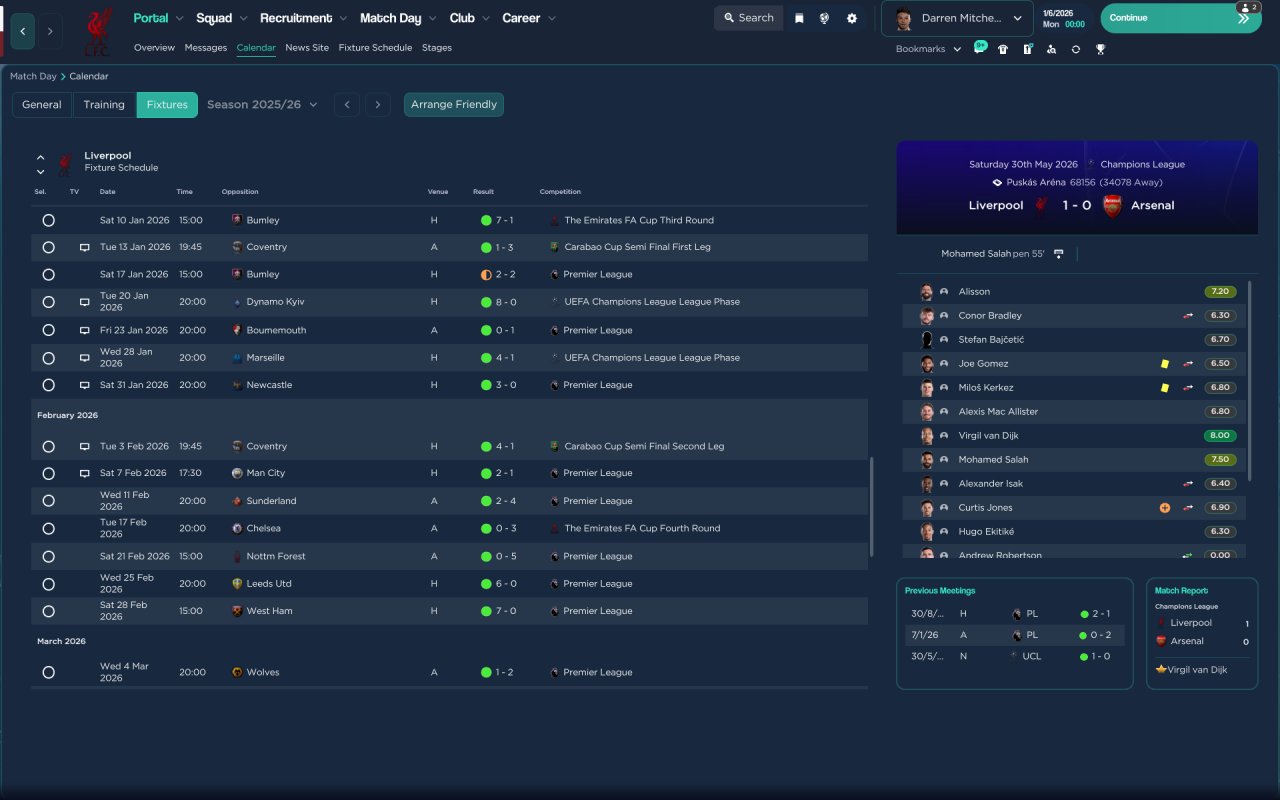This screenshot has height=800, width=1280.
Task: Click the penalty icon beside Mohamed Salah's goal
Action: pos(1059,254)
